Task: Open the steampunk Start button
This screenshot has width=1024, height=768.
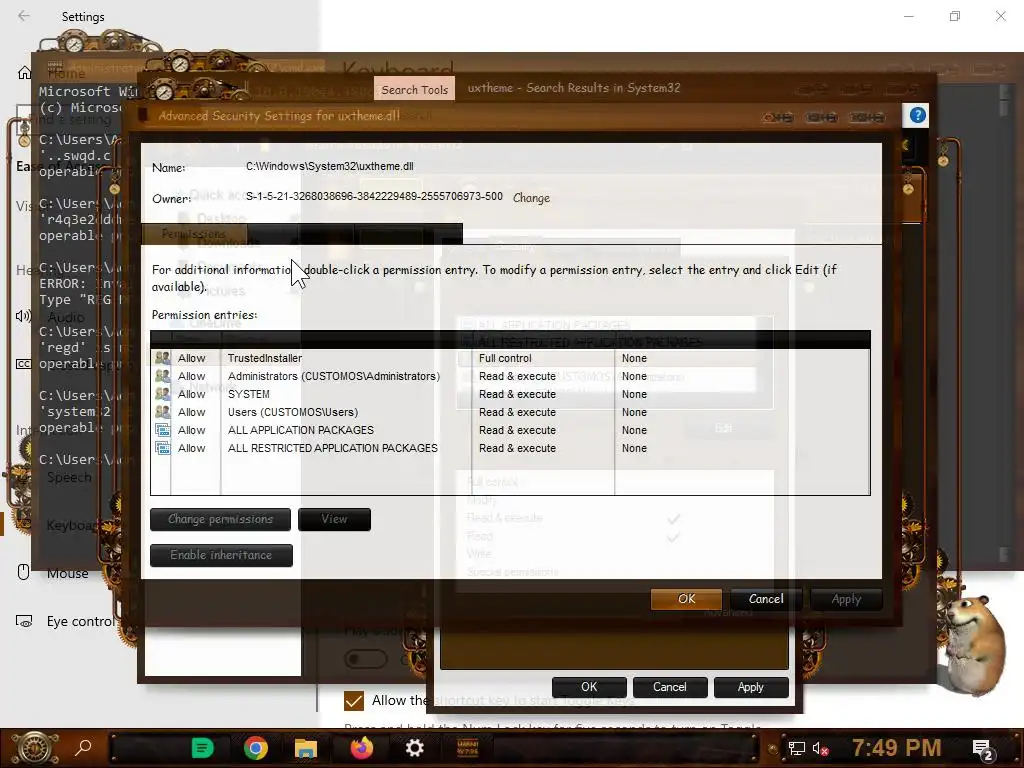Action: click(34, 748)
